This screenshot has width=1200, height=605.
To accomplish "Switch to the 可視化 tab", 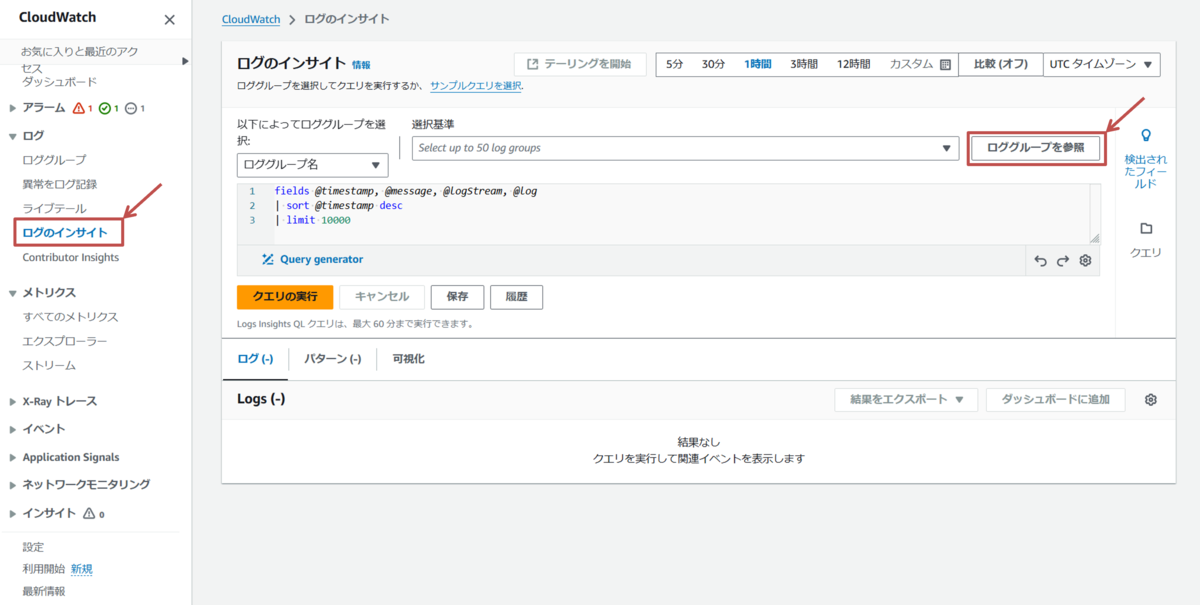I will pyautogui.click(x=409, y=359).
